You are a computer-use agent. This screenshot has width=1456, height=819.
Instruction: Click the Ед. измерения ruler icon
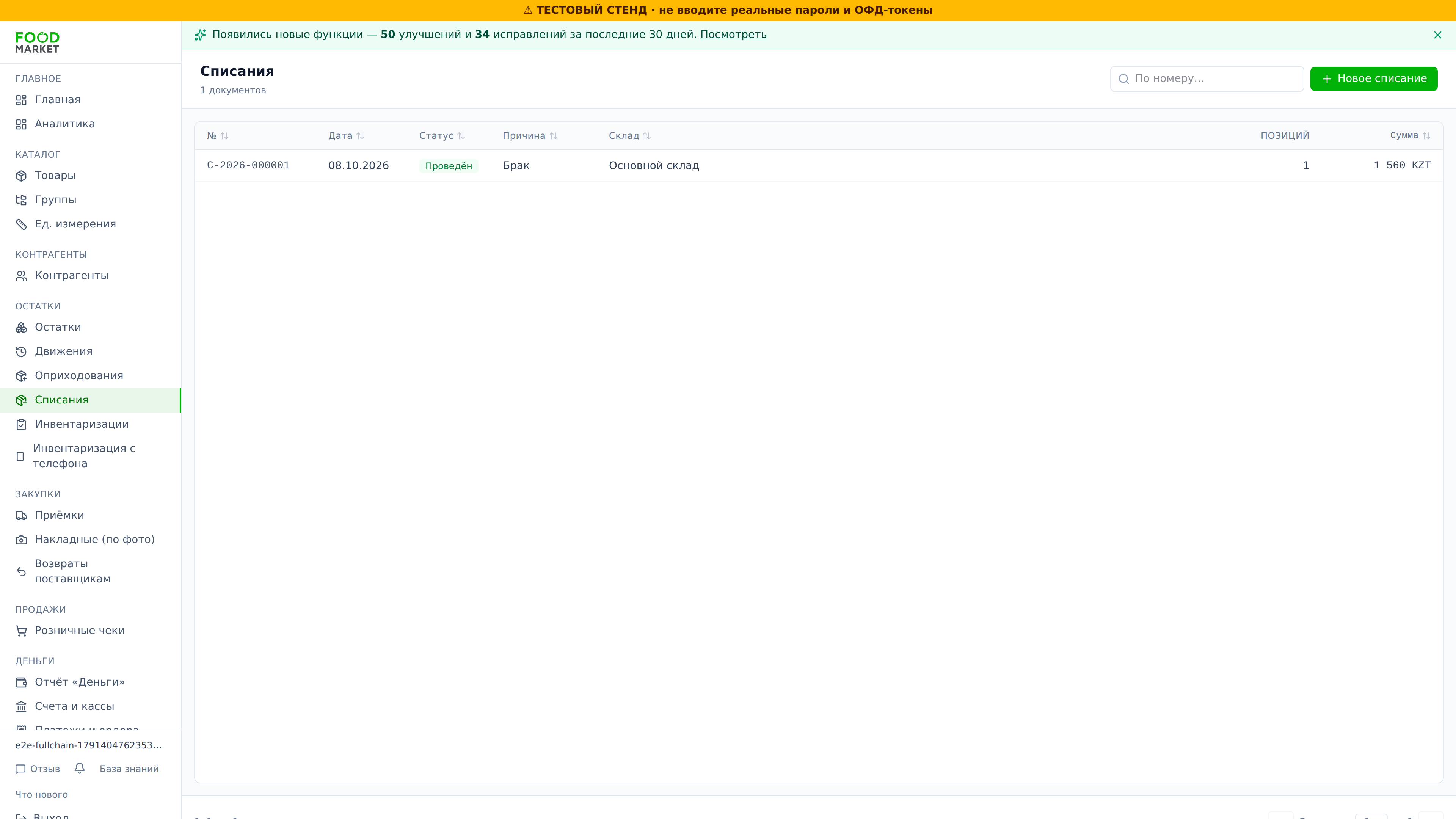point(21,224)
